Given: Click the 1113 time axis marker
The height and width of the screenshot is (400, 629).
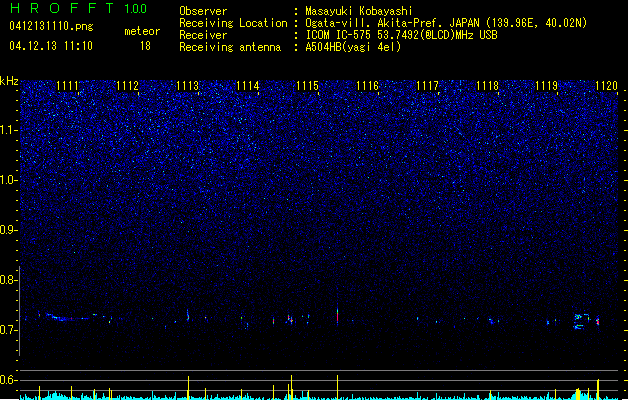Looking at the screenshot, I should coord(187,86).
